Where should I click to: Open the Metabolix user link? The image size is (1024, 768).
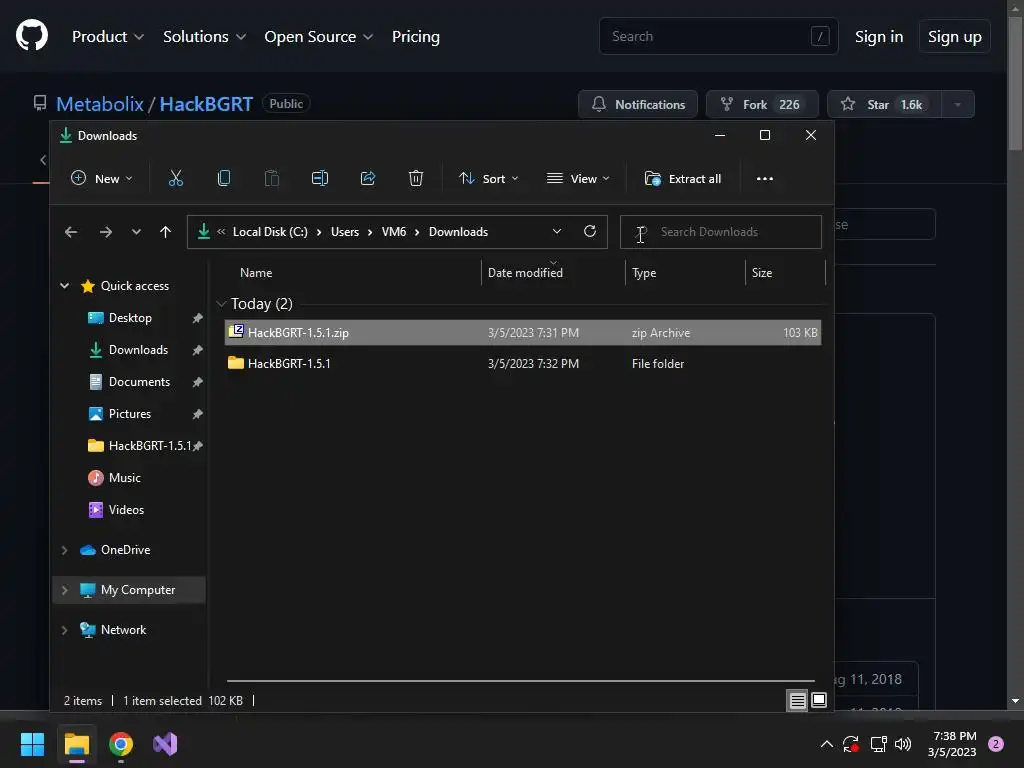tap(99, 104)
